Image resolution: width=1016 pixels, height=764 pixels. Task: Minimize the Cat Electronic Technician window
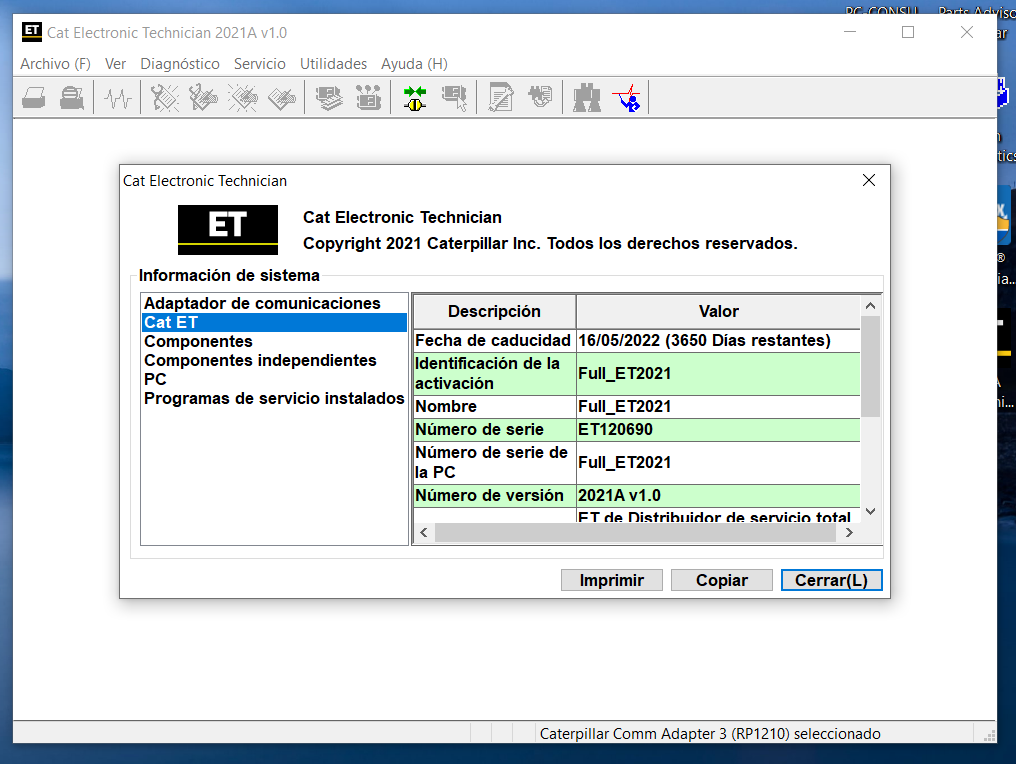point(850,32)
